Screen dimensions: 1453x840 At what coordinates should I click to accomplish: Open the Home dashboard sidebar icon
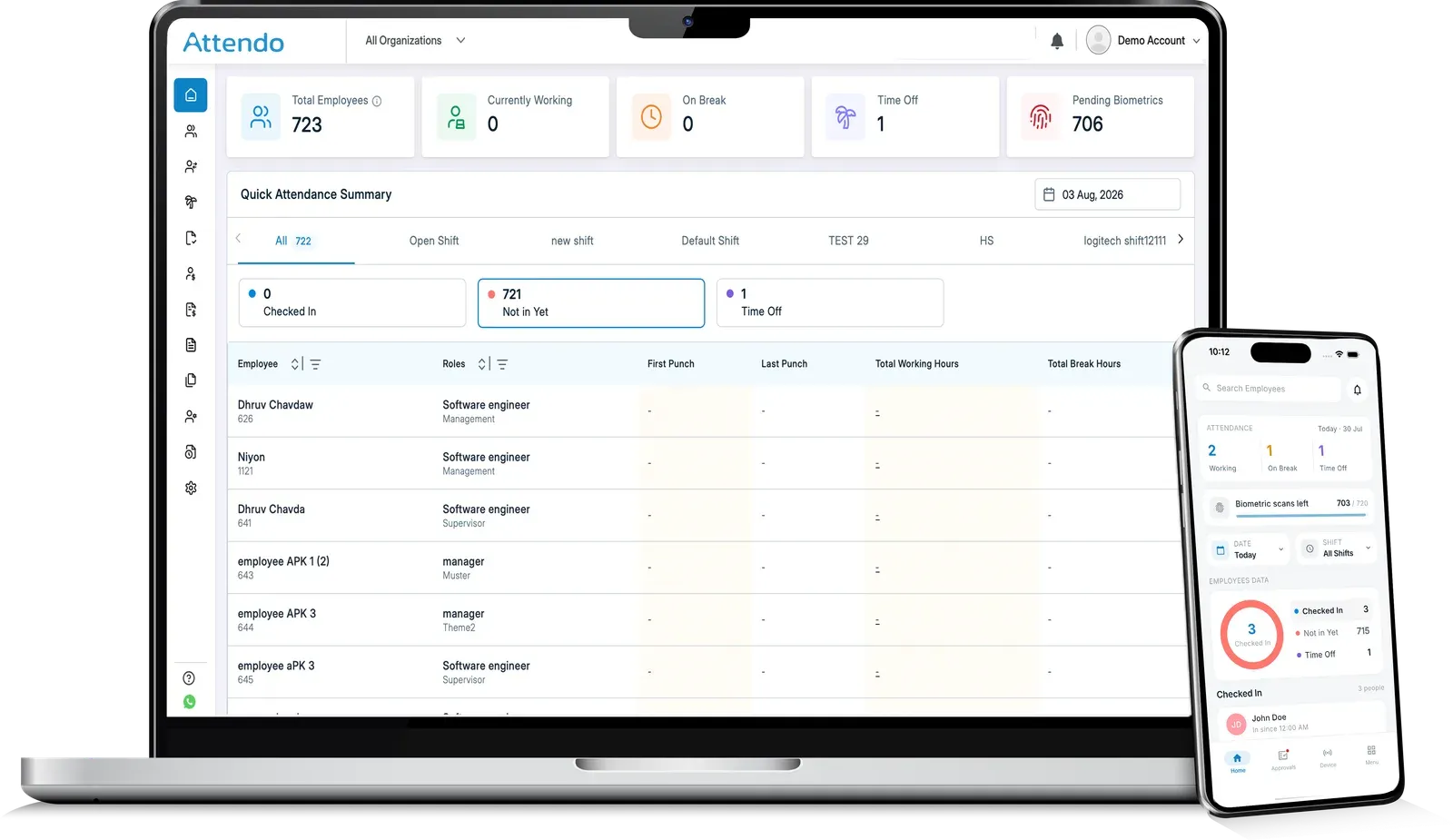pyautogui.click(x=191, y=95)
